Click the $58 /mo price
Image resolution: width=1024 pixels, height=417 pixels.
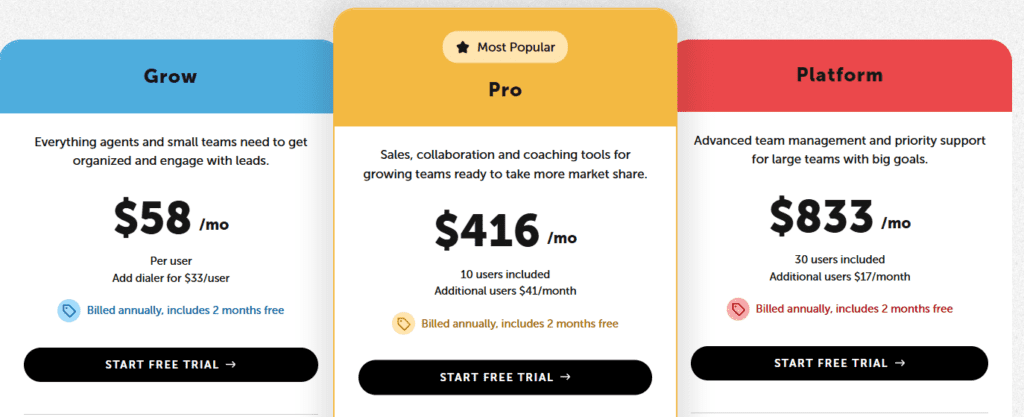[x=171, y=219]
